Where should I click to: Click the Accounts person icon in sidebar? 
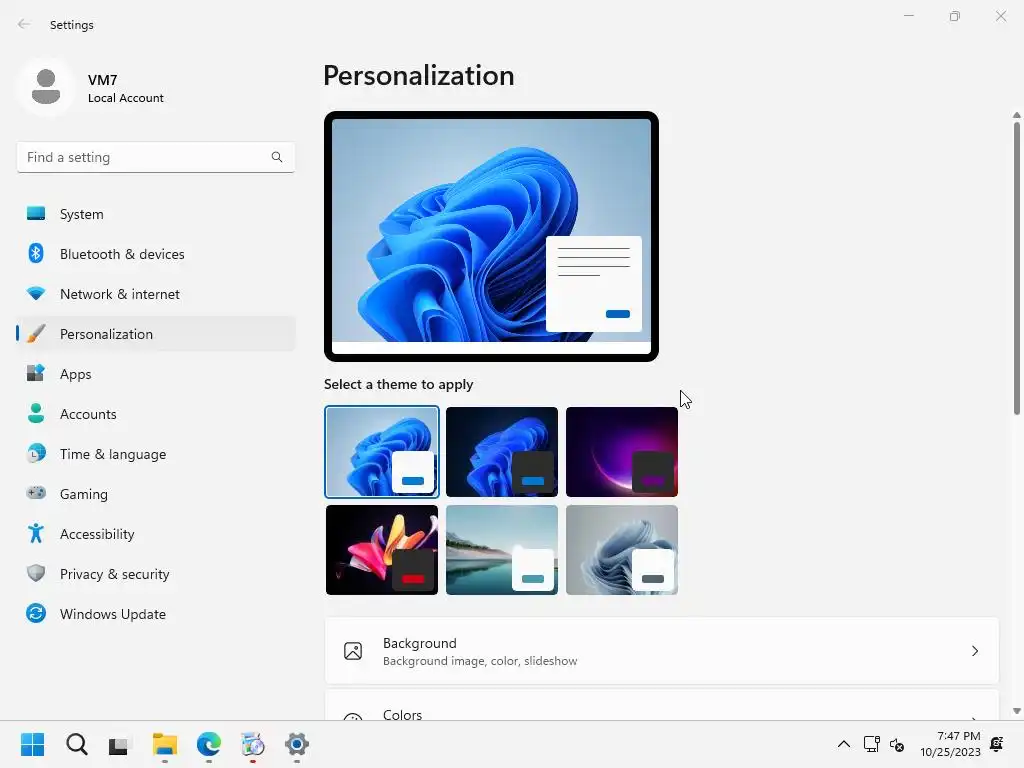tap(36, 413)
